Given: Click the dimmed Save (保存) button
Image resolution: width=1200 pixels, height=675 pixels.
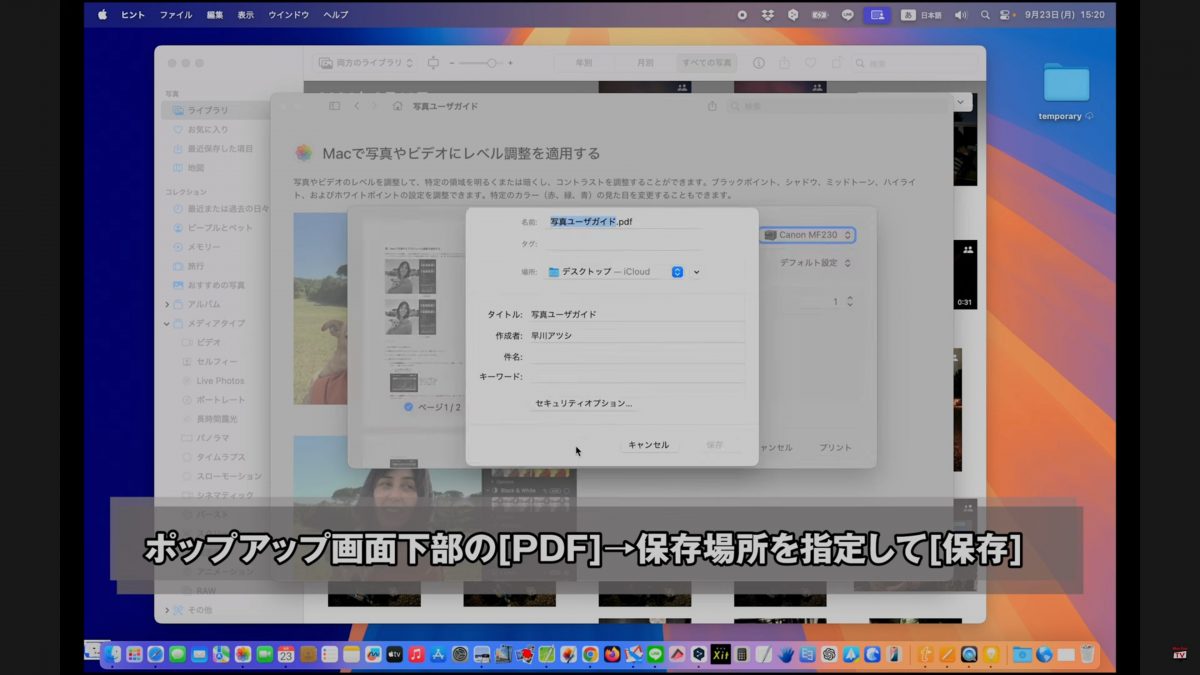Looking at the screenshot, I should click(714, 445).
